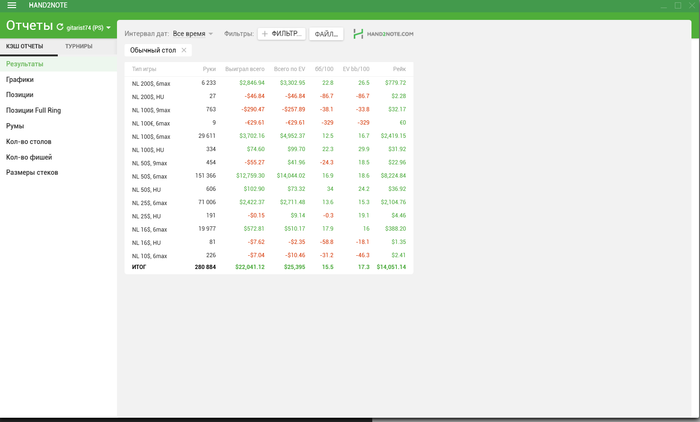Screen dimensions: 700x422
Task: Open the Кол-во столов report
Action: (58, 142)
